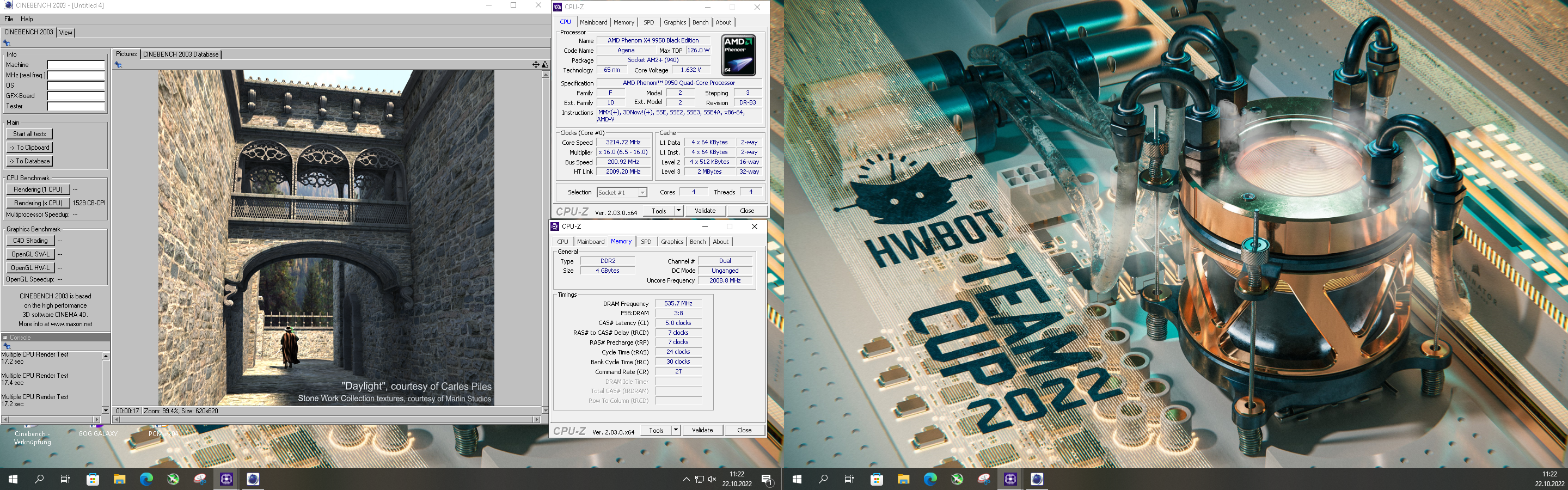Switch to SPD tab in the lower CPU-Z window
1568x490 pixels.
646,242
